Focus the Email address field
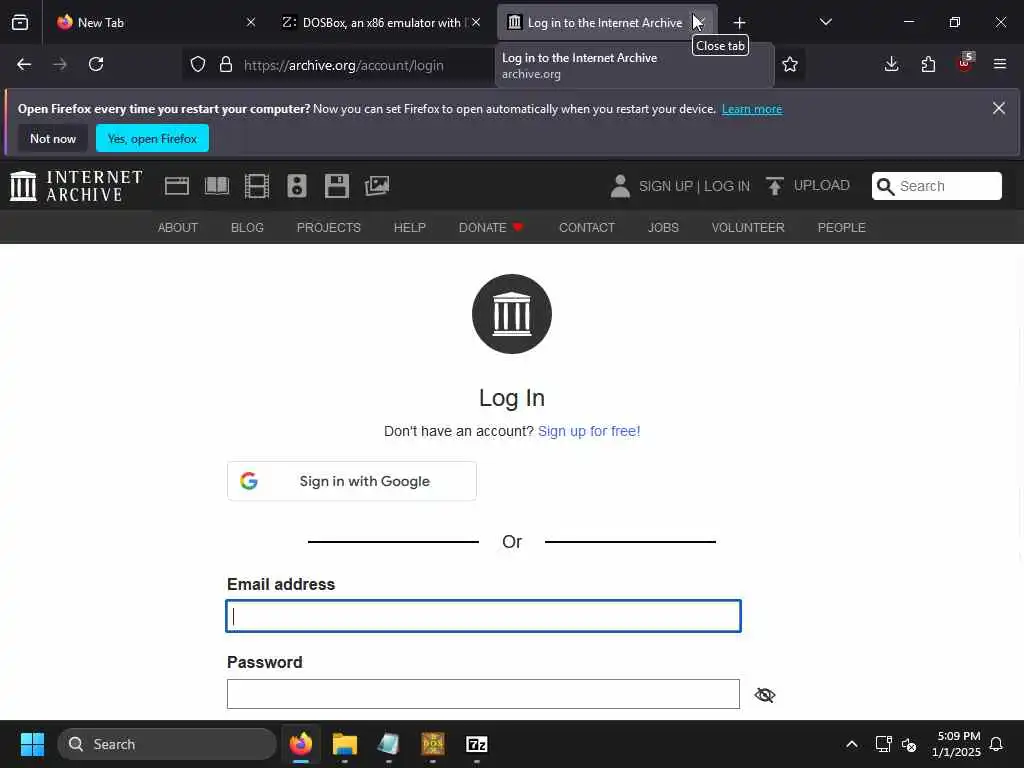The image size is (1024, 768). click(x=483, y=616)
